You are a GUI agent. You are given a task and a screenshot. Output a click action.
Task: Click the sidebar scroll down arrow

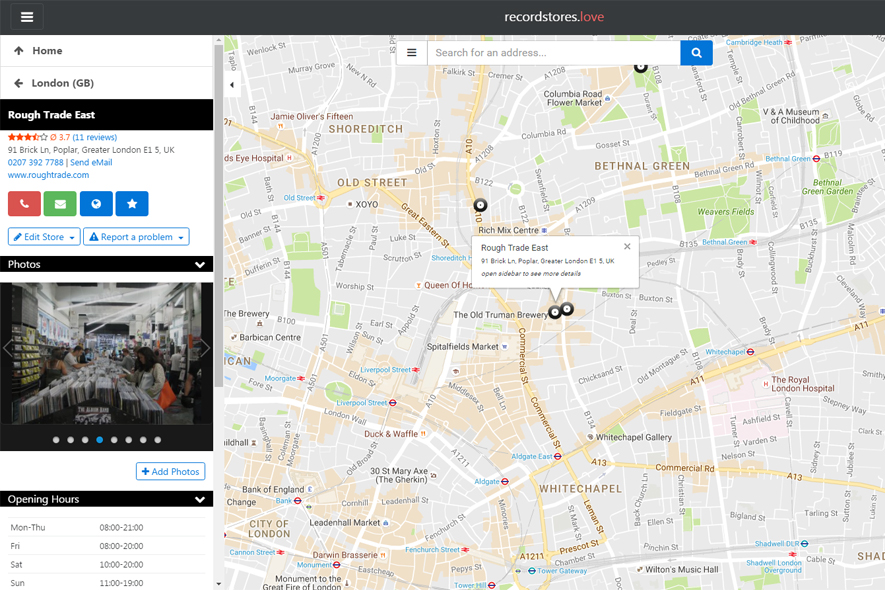click(218, 584)
